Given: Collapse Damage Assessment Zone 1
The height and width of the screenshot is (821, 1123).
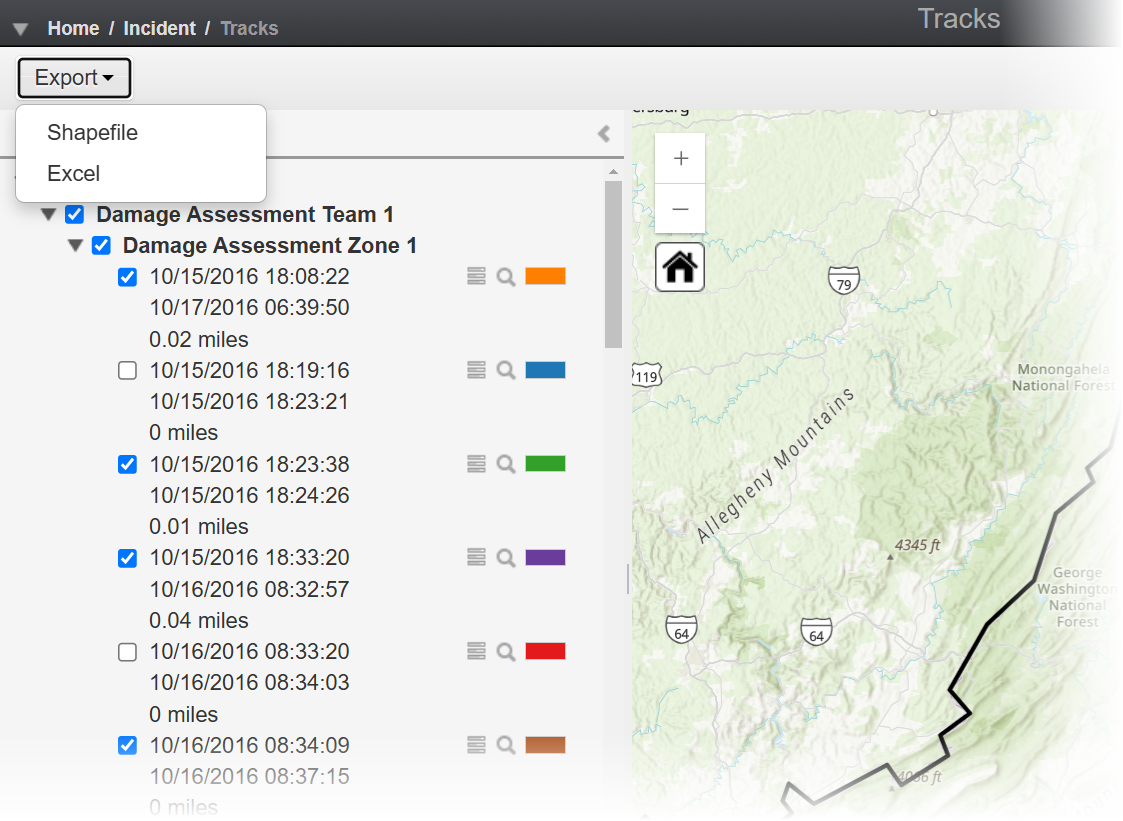Looking at the screenshot, I should (75, 245).
